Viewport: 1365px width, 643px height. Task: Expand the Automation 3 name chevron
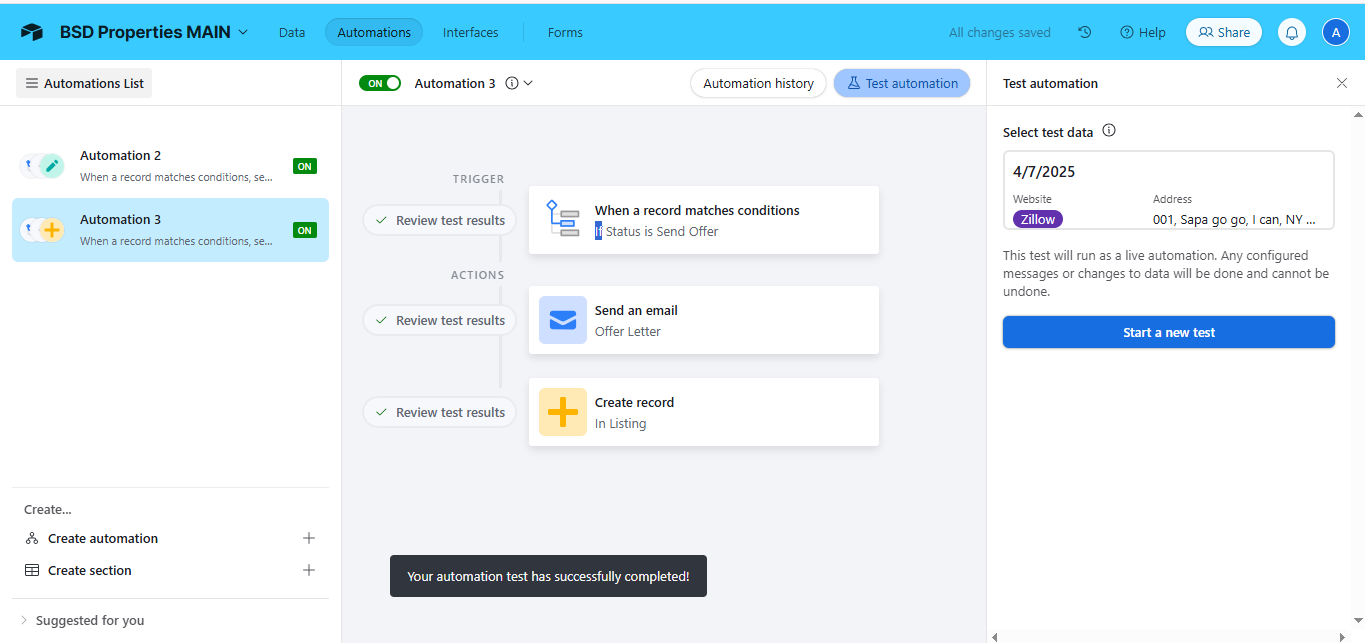tap(528, 83)
